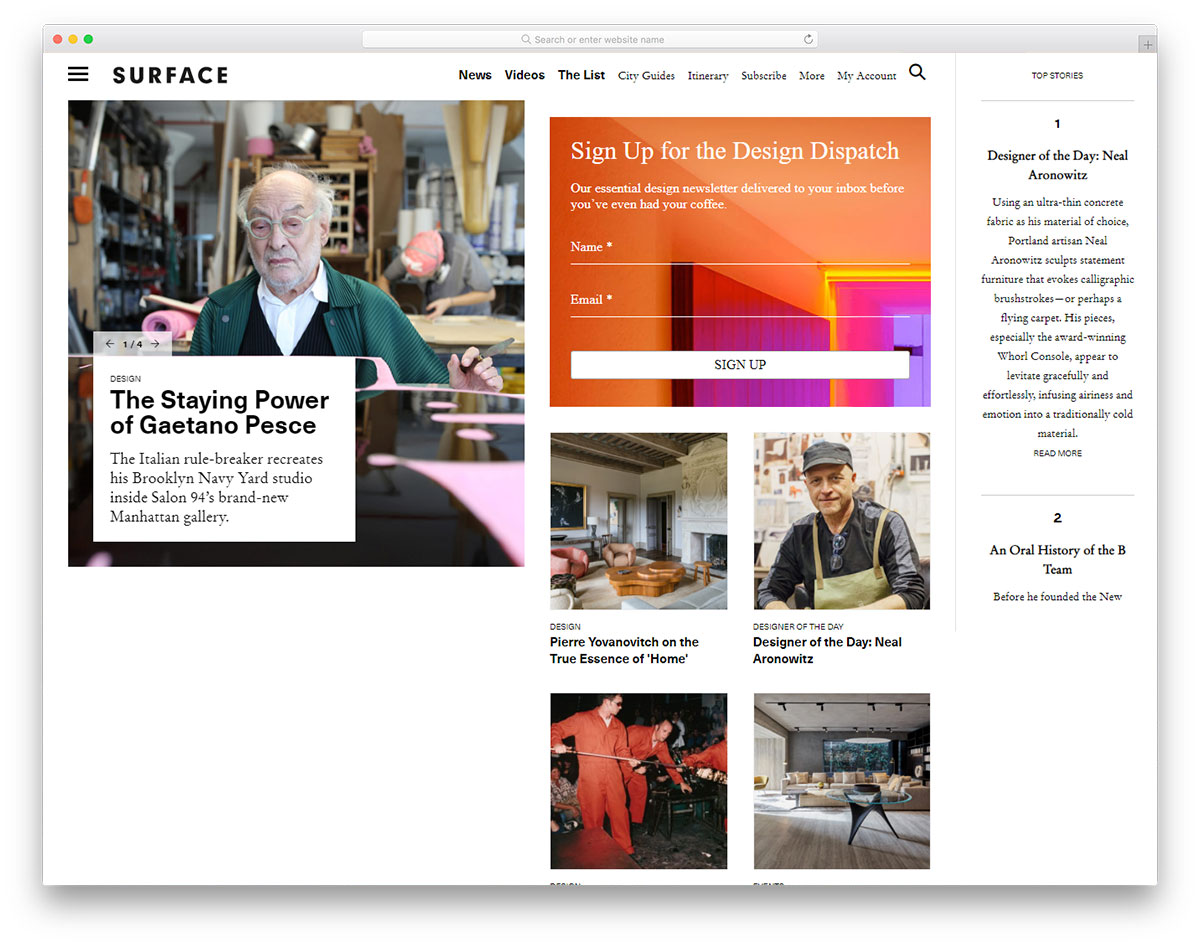The height and width of the screenshot is (946, 1200).
Task: Click the slide counter 1 / 4
Action: pos(132,344)
